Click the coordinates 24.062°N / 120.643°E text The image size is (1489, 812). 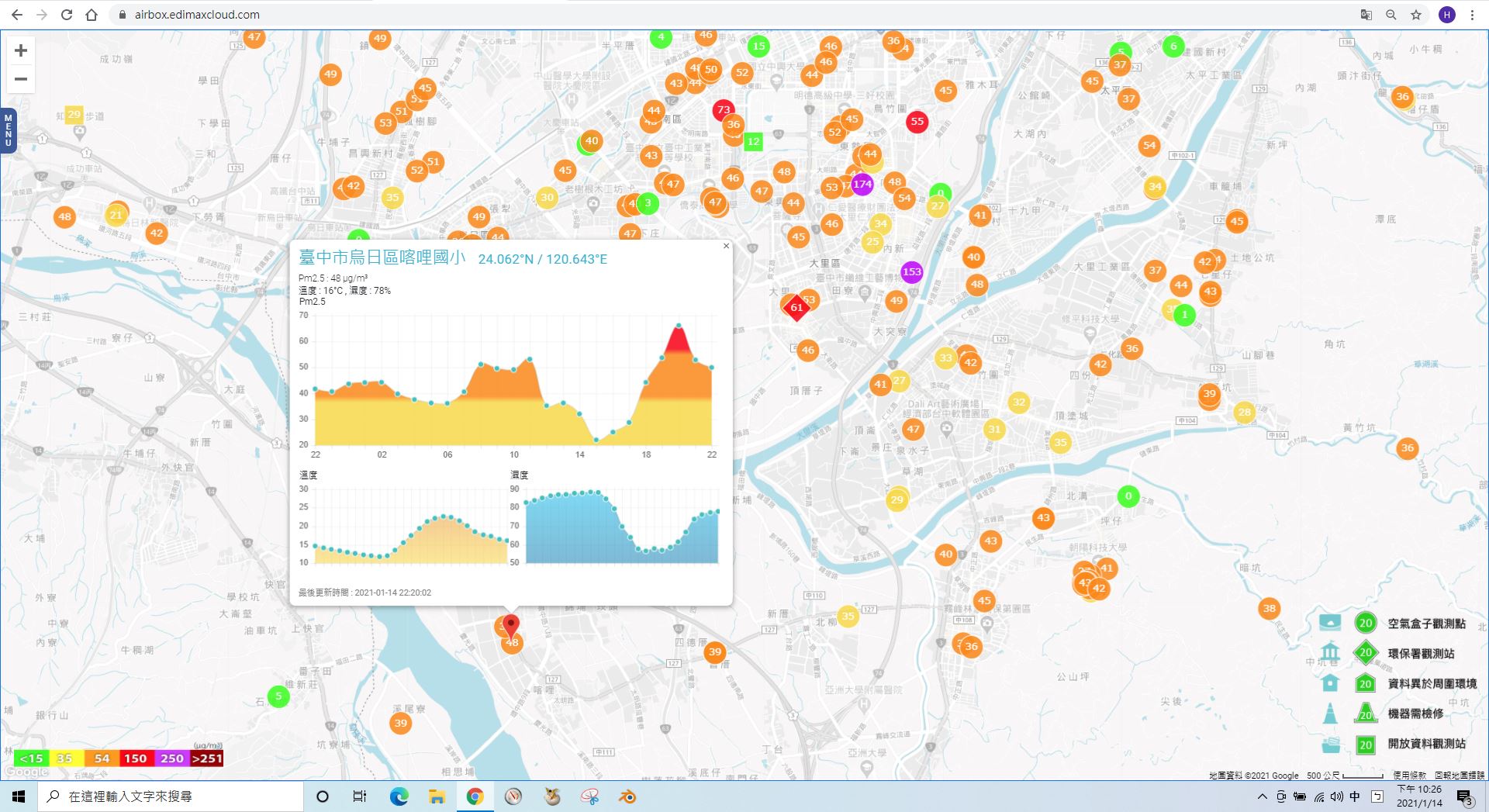click(543, 259)
